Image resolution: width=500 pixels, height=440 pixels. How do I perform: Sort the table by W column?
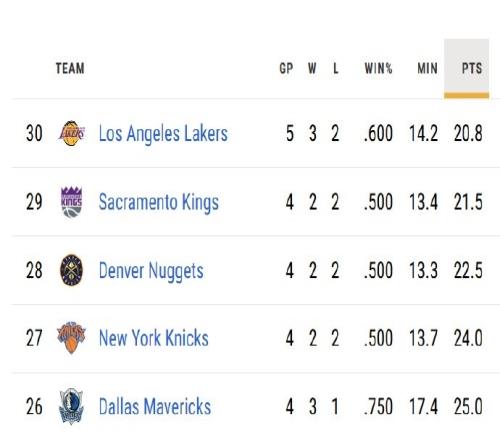pos(312,68)
